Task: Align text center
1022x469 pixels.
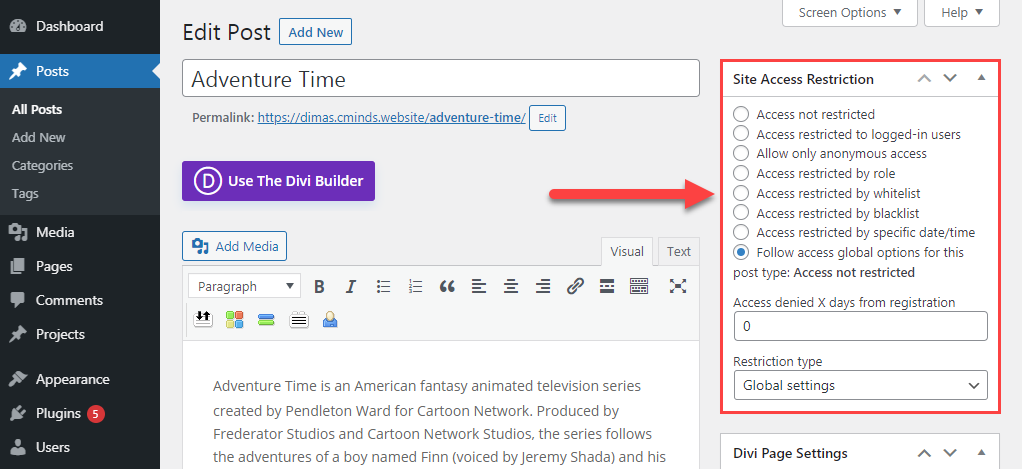Action: point(511,286)
